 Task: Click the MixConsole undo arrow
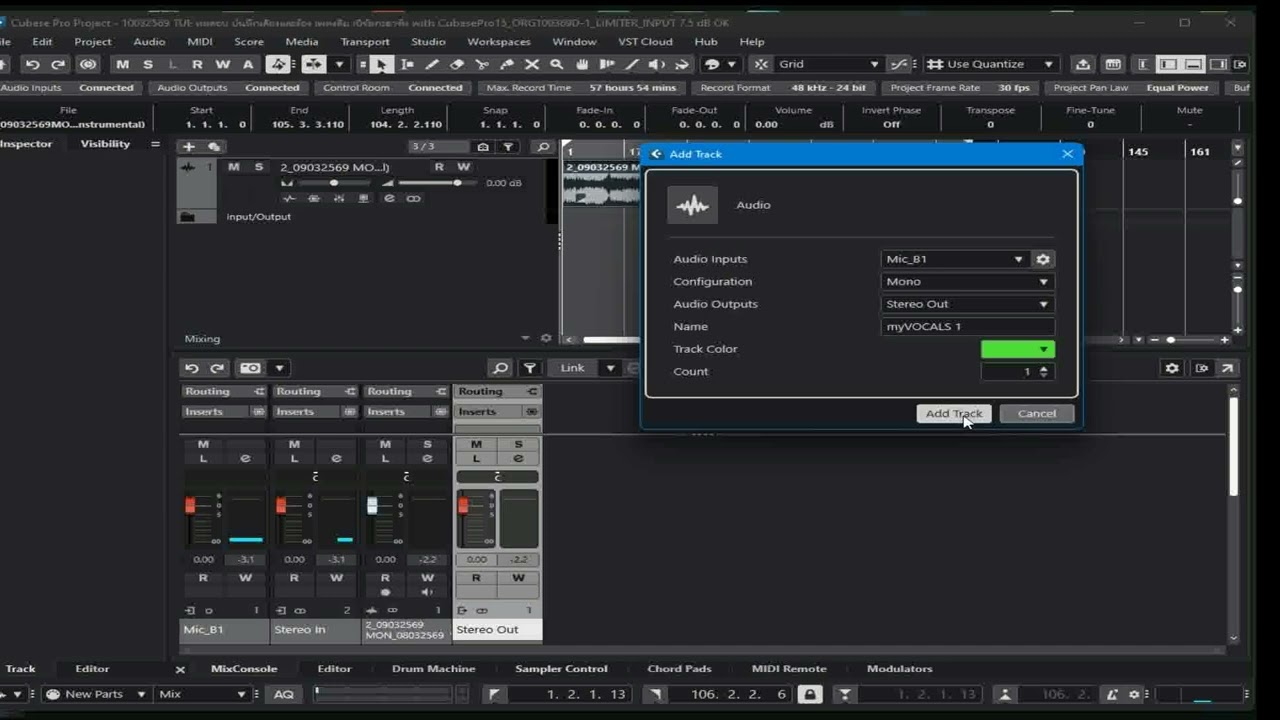[192, 368]
